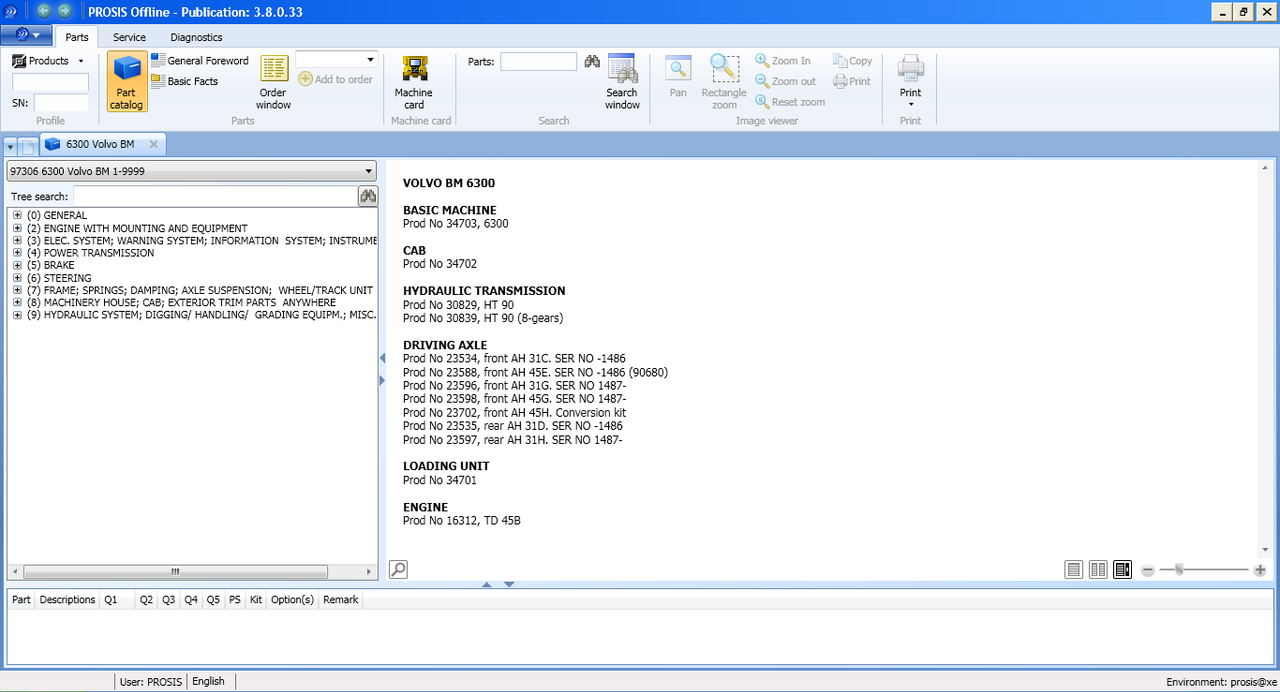The image size is (1280, 692).
Task: Switch to the Parts ribbon tab
Action: 77,37
